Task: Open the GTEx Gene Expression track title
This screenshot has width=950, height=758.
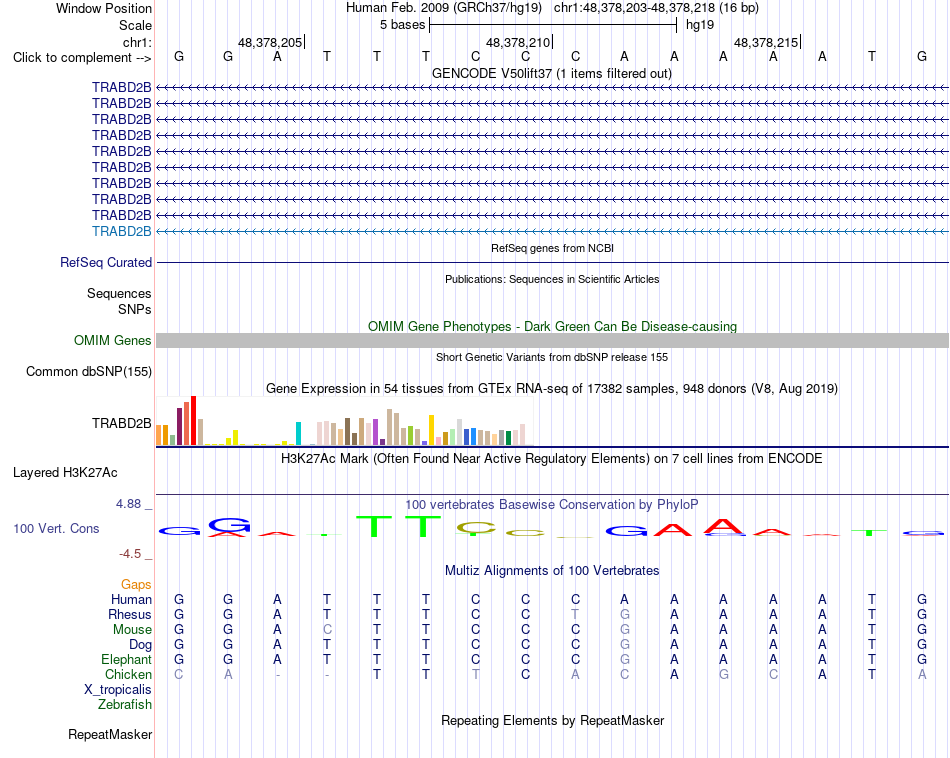Action: point(552,388)
